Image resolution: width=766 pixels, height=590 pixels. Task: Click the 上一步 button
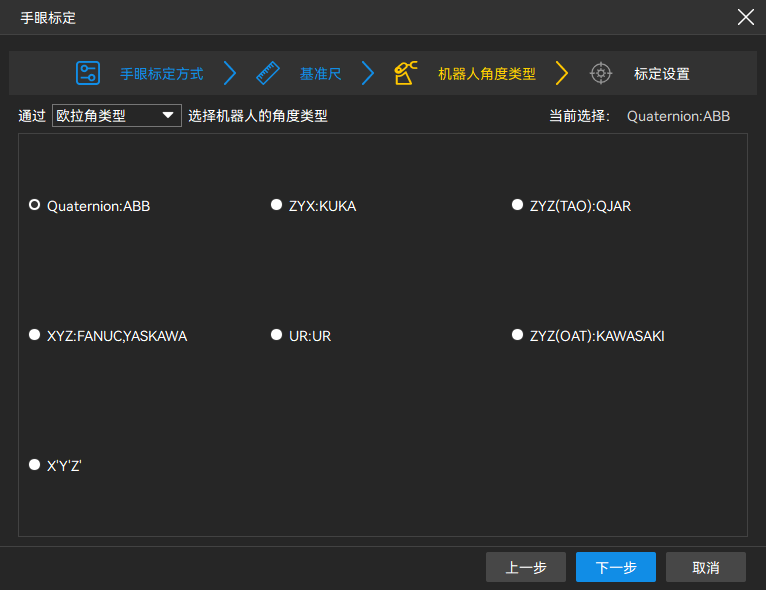coord(526,567)
